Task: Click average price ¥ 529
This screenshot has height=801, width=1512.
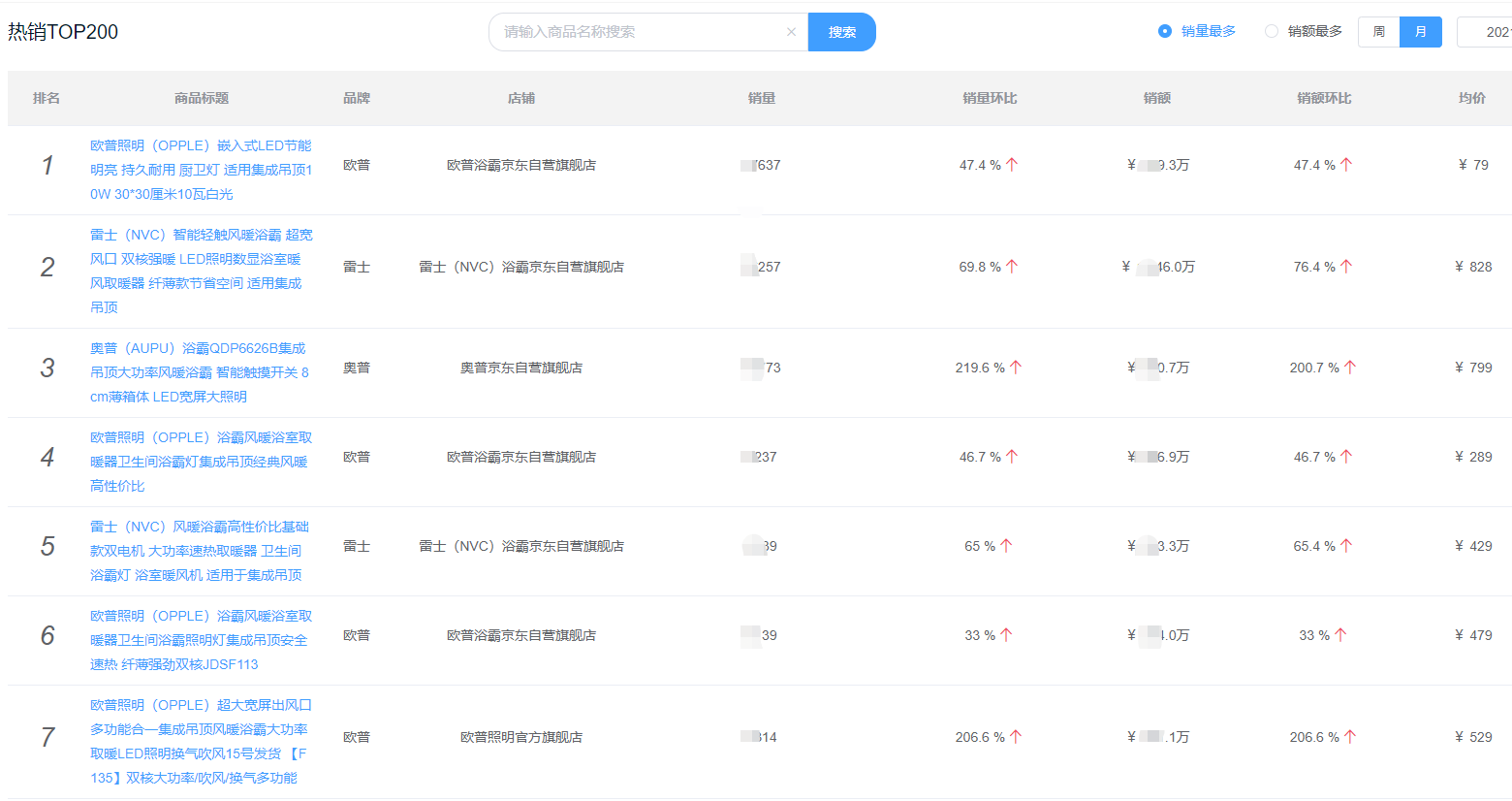Action: pyautogui.click(x=1473, y=737)
